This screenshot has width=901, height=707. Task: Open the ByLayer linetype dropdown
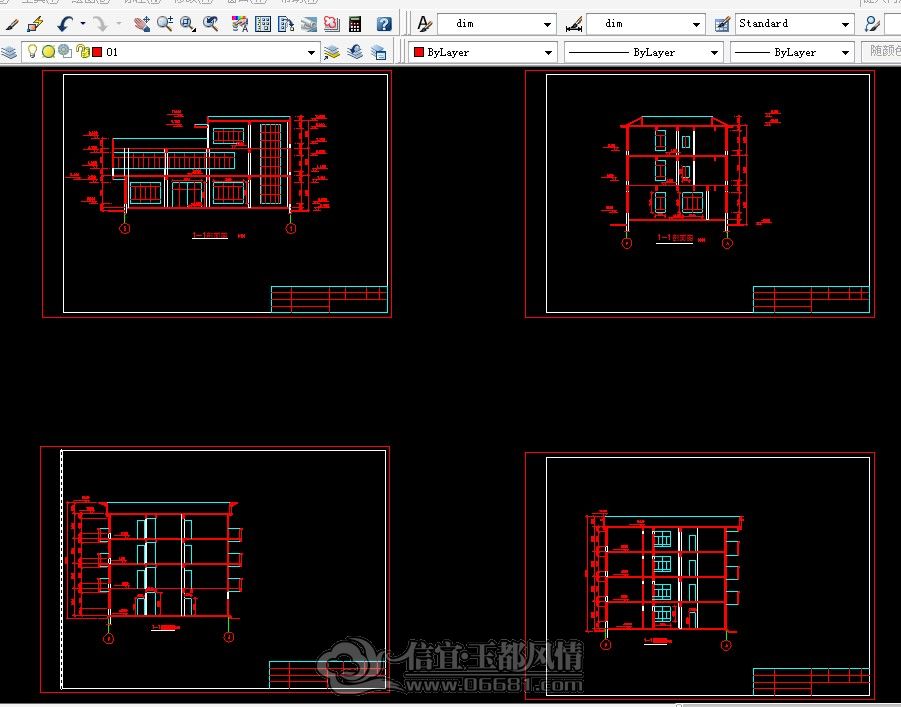644,52
